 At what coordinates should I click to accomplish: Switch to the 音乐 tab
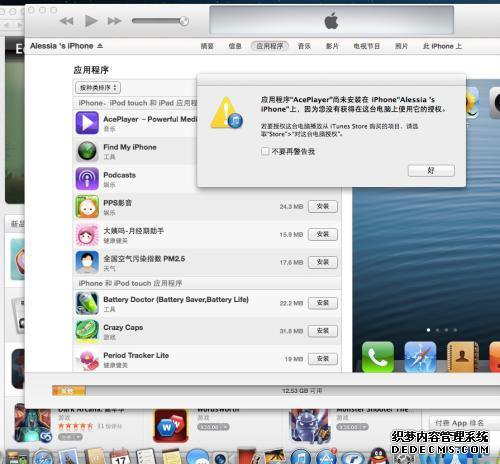click(304, 46)
